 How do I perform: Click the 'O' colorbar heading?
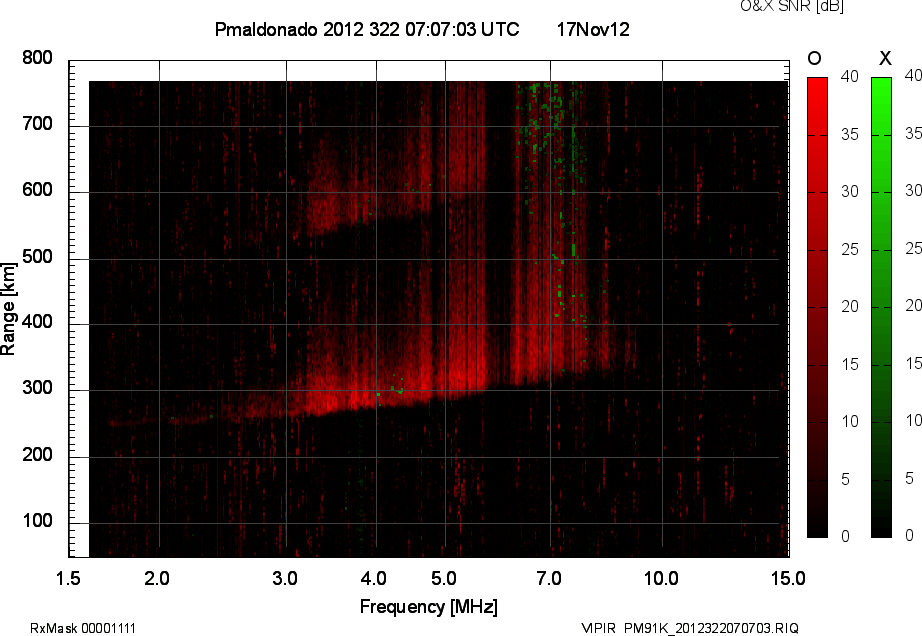click(x=814, y=58)
